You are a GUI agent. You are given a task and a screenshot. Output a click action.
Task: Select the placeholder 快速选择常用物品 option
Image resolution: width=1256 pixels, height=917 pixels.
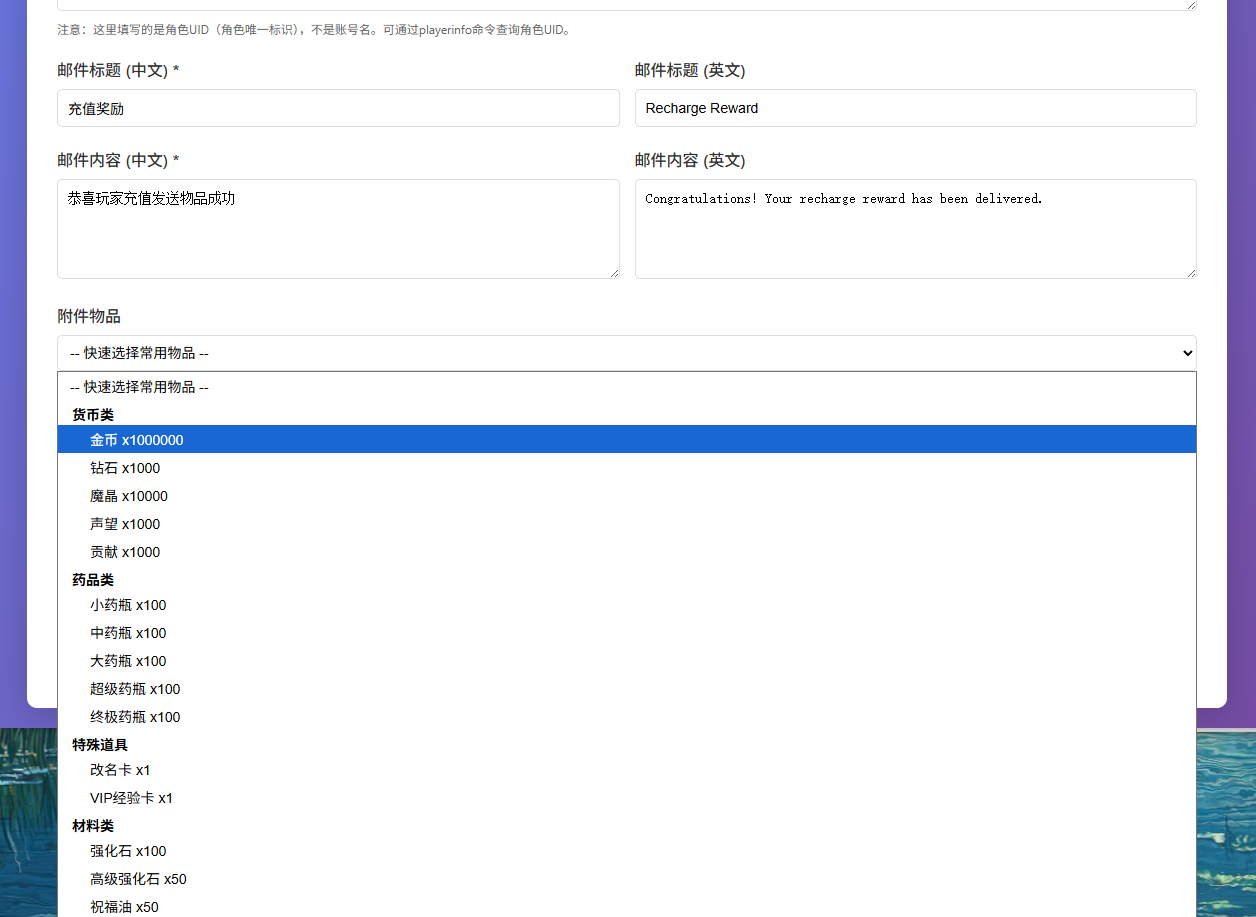tap(139, 387)
